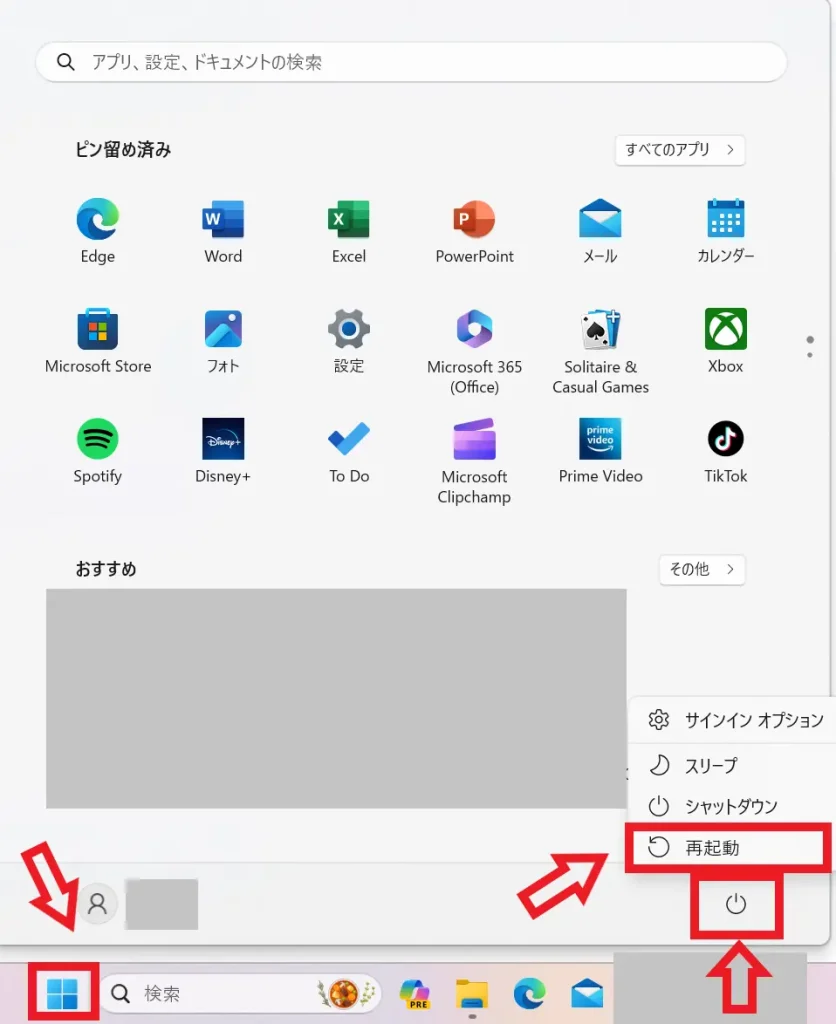
Task: Click the Windows Start button on taskbar
Action: coord(63,993)
